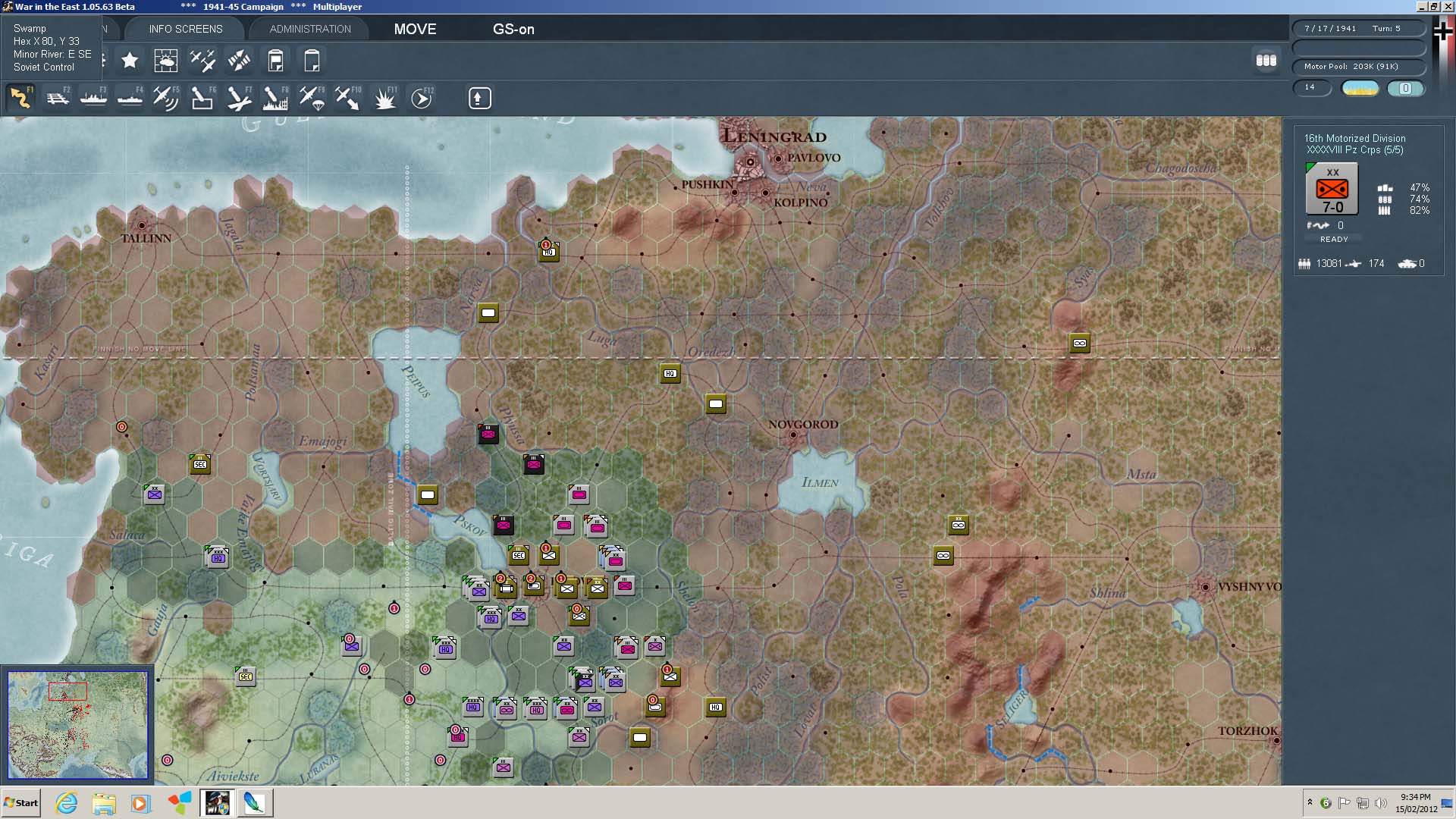This screenshot has height=819, width=1456.
Task: Show hidden system tray icons
Action: [x=1309, y=802]
